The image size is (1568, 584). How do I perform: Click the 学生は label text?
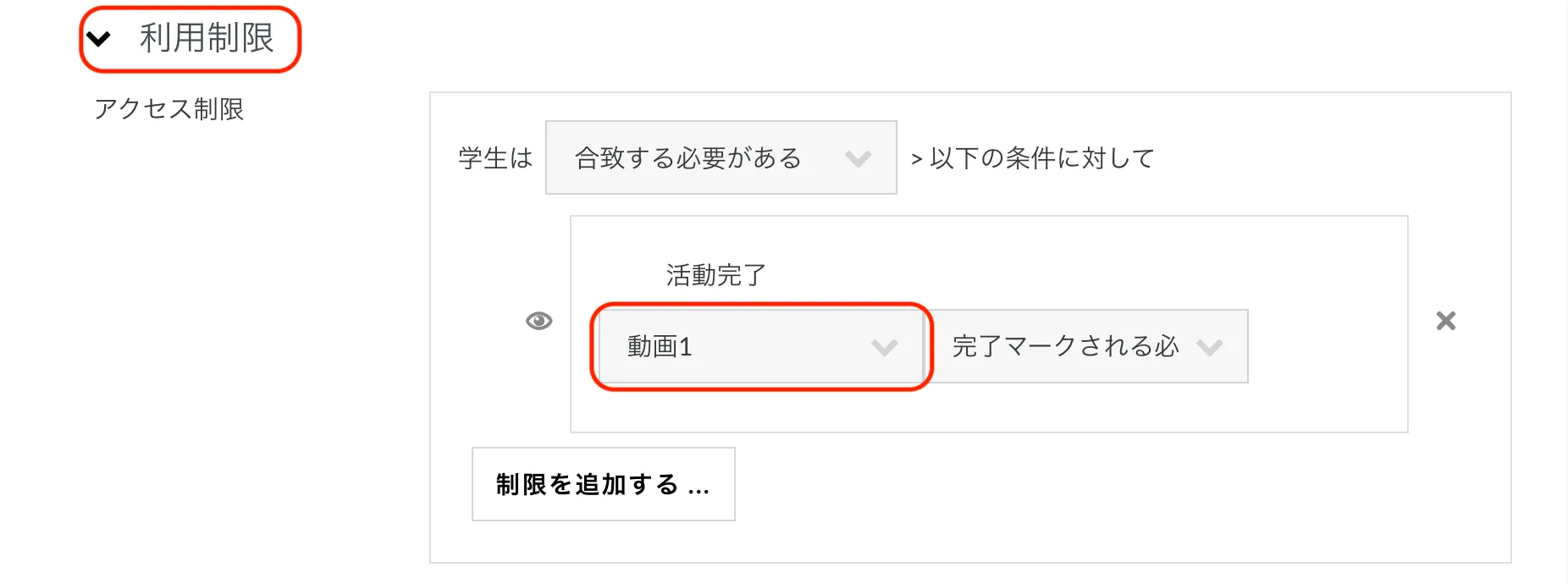(495, 158)
